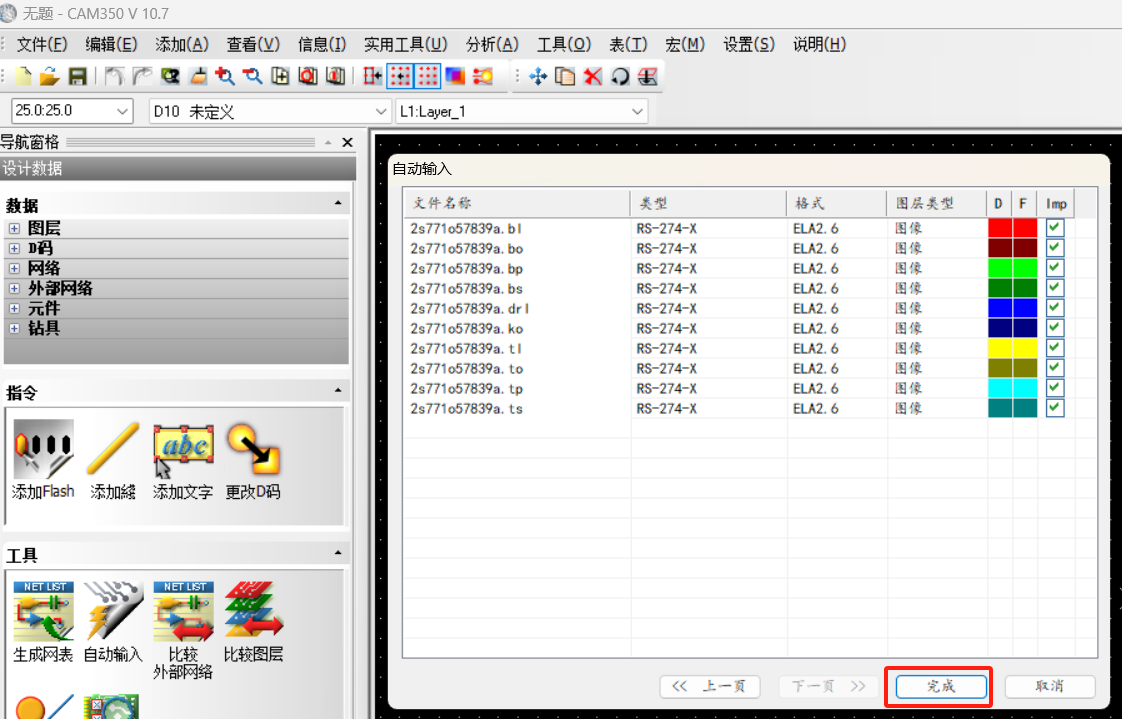The width and height of the screenshot is (1122, 719).
Task: Click the Redraw brush toolbar icon
Action: coord(198,76)
